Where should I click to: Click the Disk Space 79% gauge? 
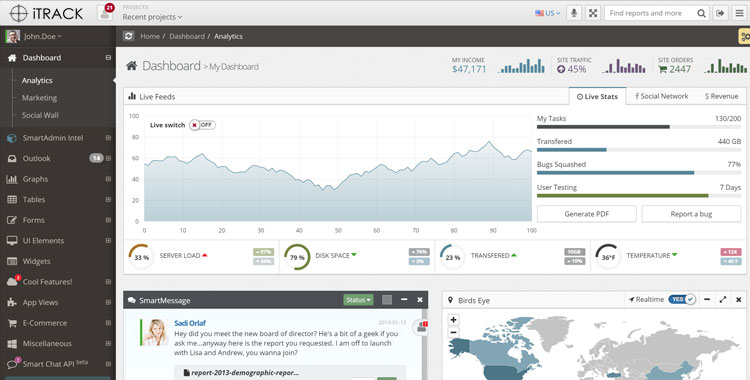(x=297, y=257)
